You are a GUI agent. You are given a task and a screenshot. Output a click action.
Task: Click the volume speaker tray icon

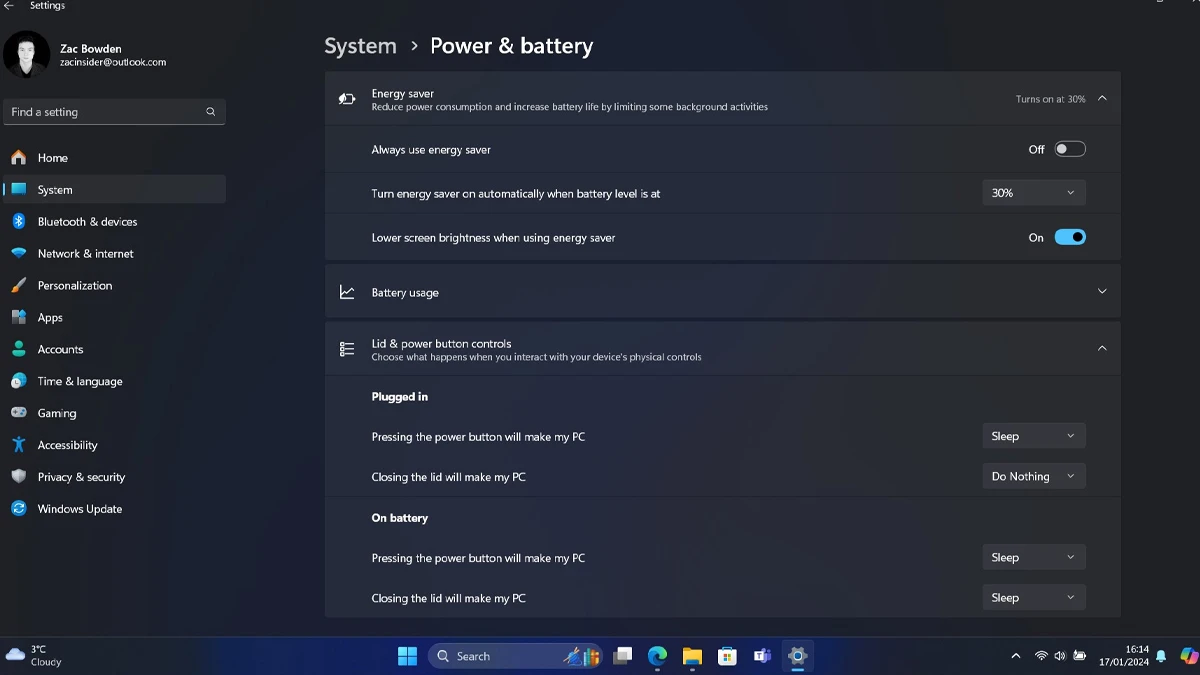point(1060,656)
